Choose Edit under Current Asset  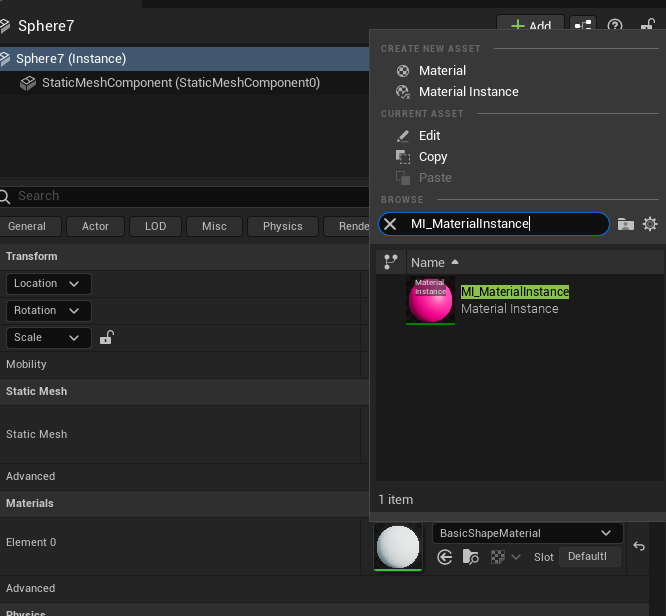coord(429,136)
